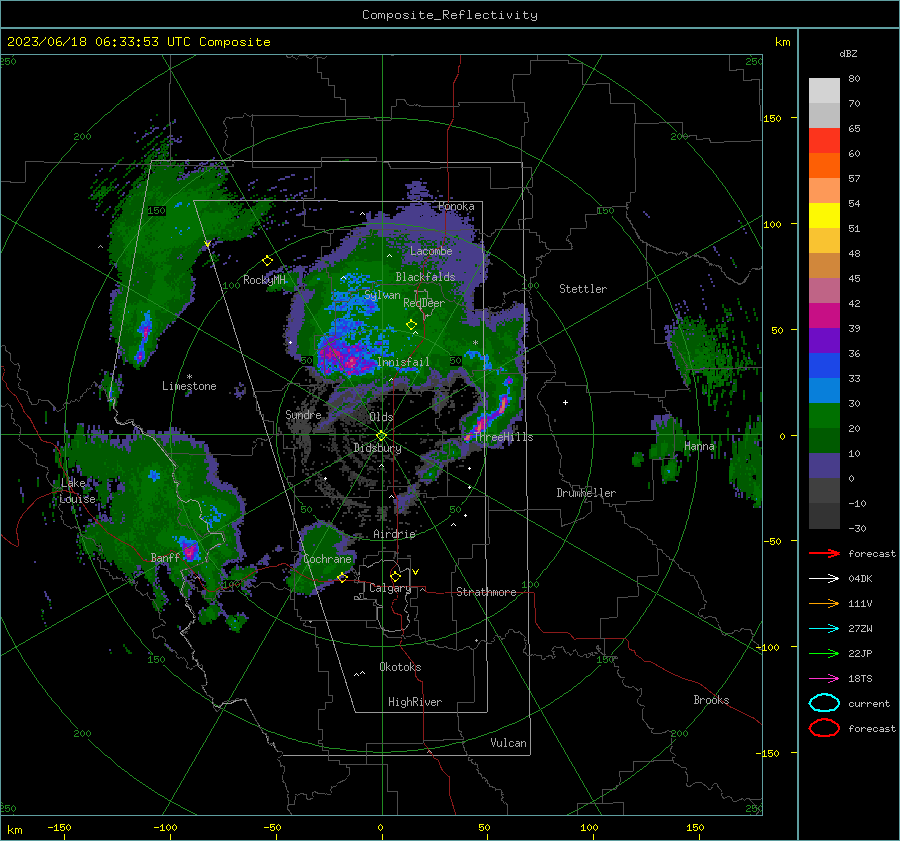Image resolution: width=900 pixels, height=841 pixels.
Task: Click the yellow diamond marker below RedDeer
Action: (412, 325)
